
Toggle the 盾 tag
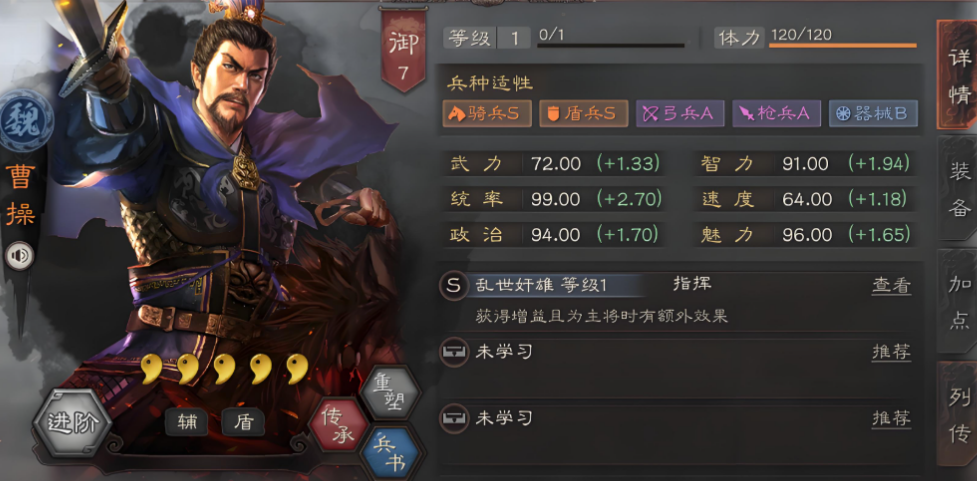coord(243,423)
